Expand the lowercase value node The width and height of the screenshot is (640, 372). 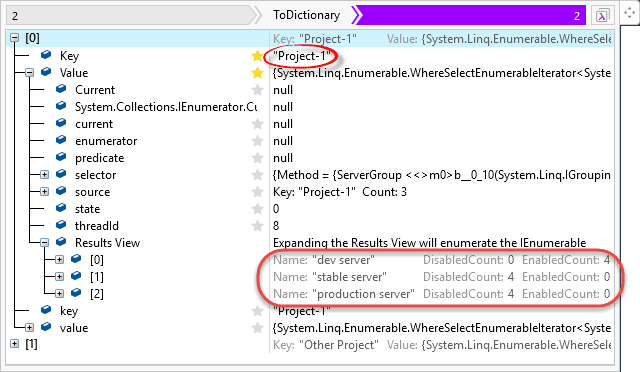(x=29, y=327)
